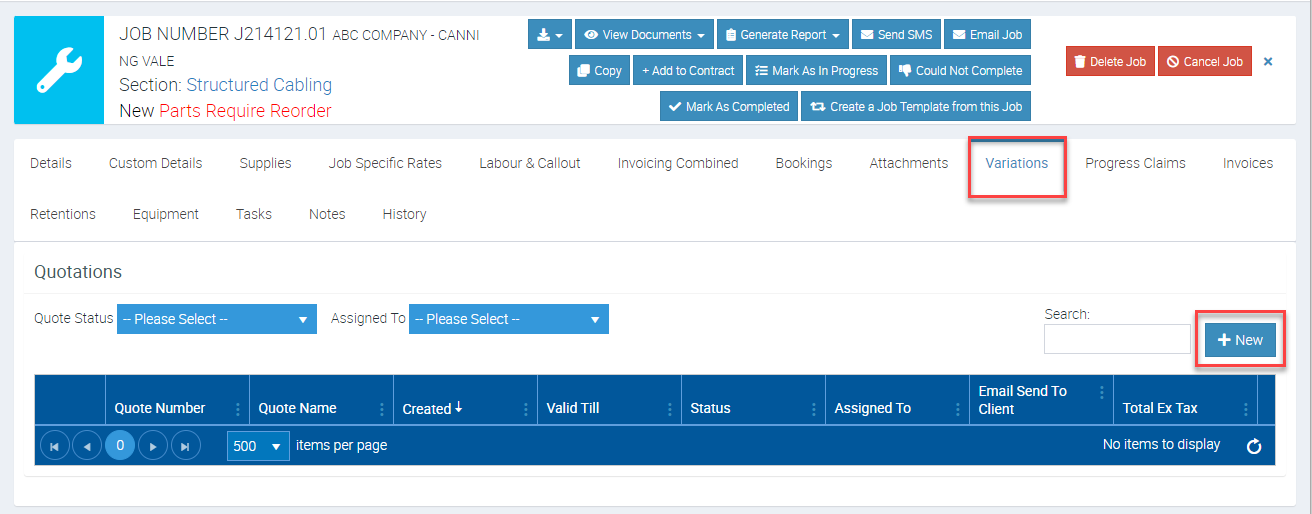Image resolution: width=1312 pixels, height=514 pixels.
Task: Expand the Quote Status dropdown
Action: 217,319
